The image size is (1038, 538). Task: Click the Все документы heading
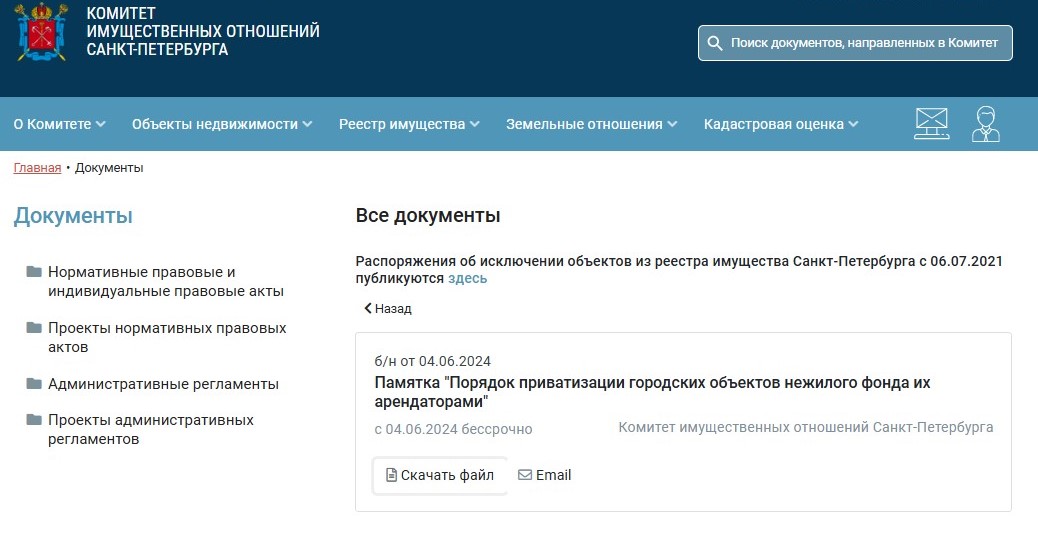pos(428,216)
